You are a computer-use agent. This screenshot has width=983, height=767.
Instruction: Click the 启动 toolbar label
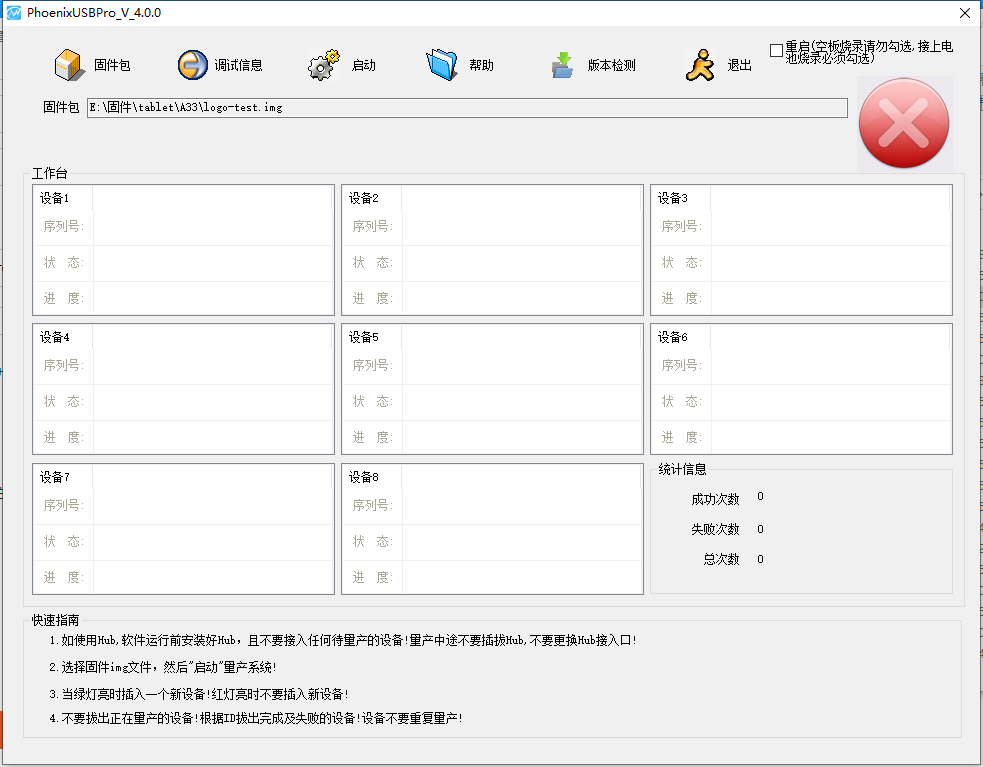pos(364,64)
